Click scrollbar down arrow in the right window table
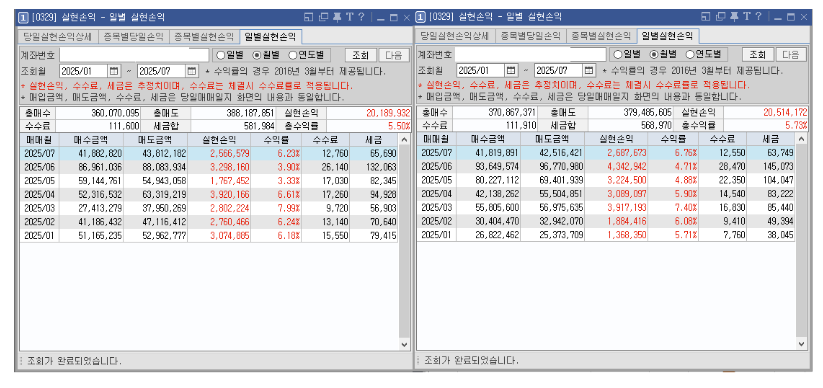The height and width of the screenshot is (388, 823). click(800, 344)
